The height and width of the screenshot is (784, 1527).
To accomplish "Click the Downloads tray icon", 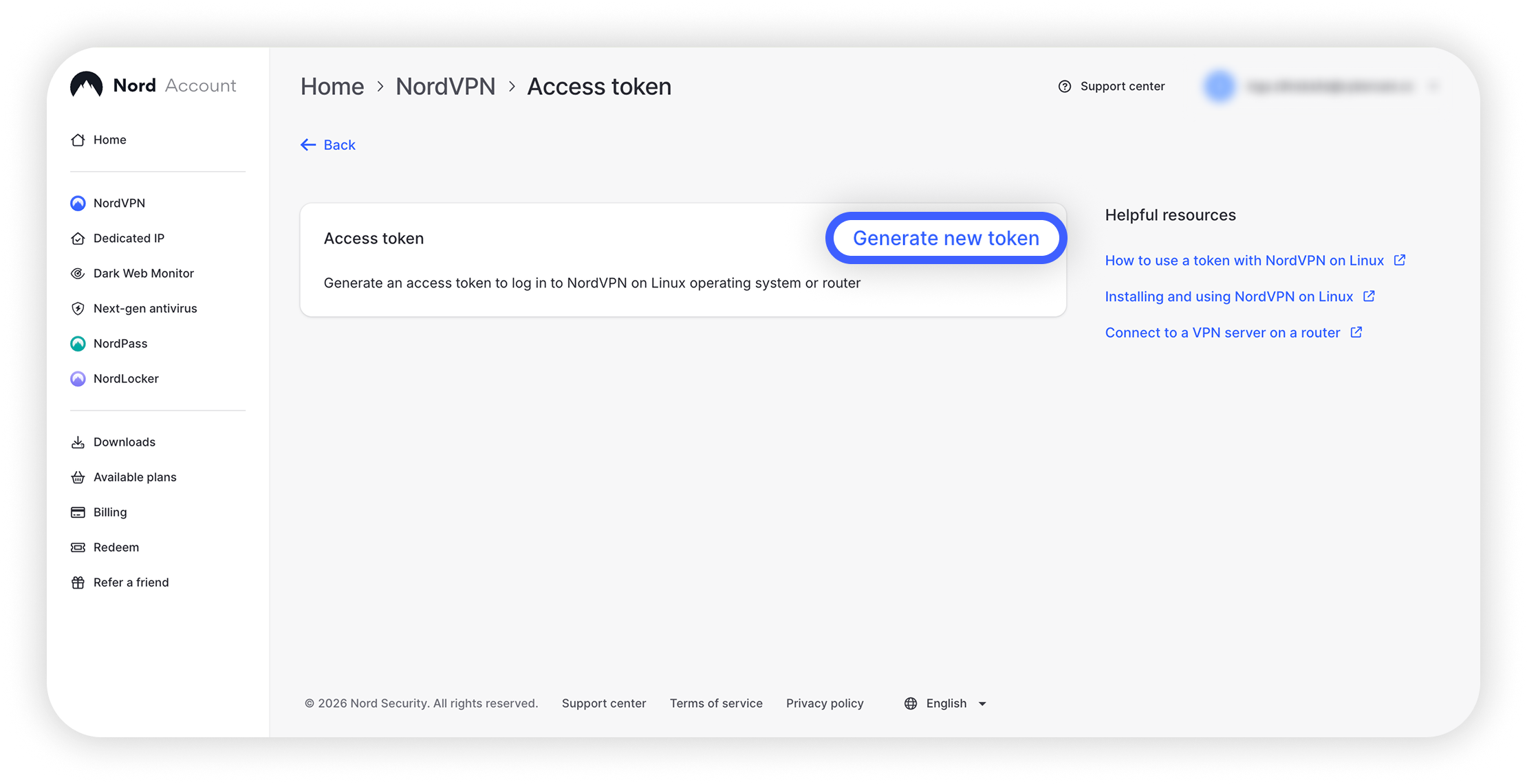I will 78,442.
